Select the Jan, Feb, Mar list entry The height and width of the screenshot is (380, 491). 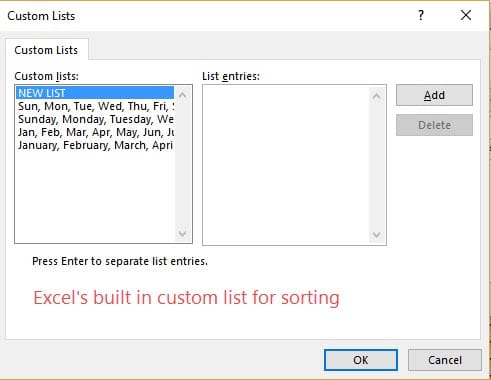coord(95,132)
